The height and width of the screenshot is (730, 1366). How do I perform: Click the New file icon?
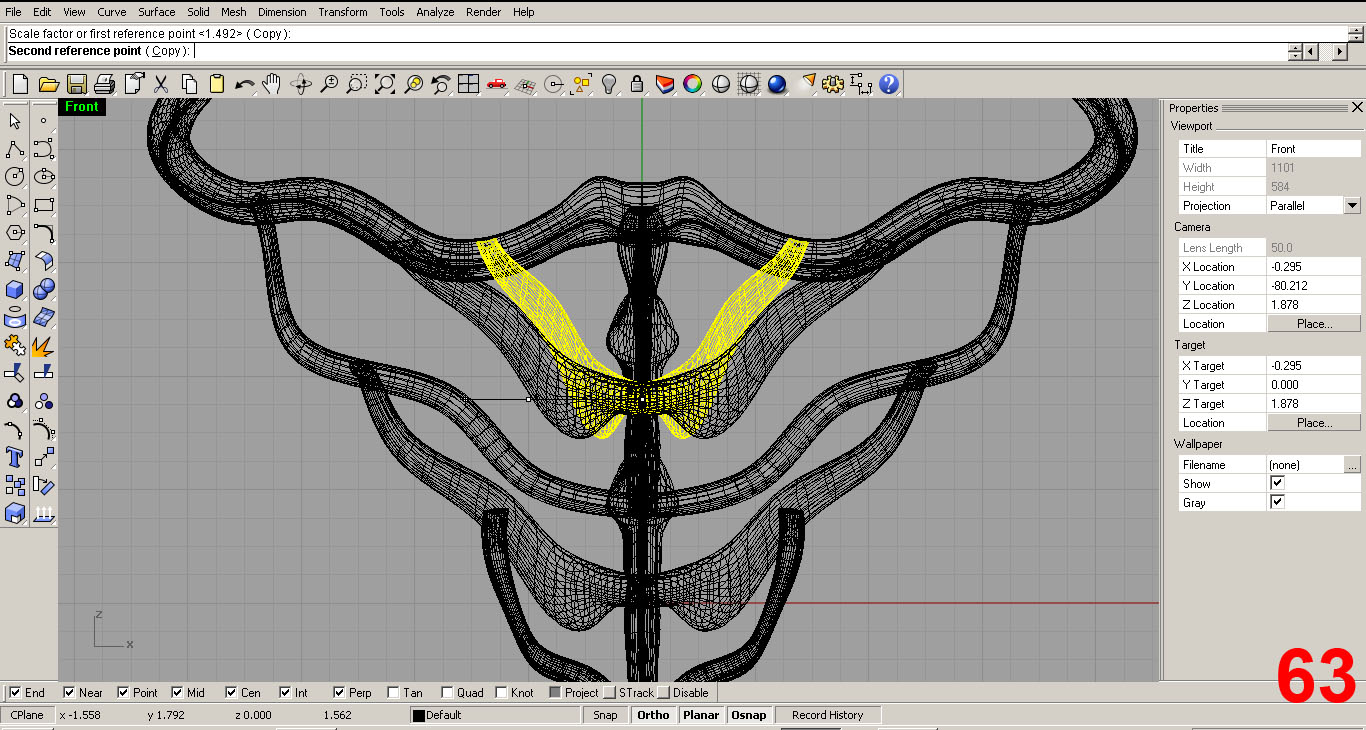coord(19,84)
